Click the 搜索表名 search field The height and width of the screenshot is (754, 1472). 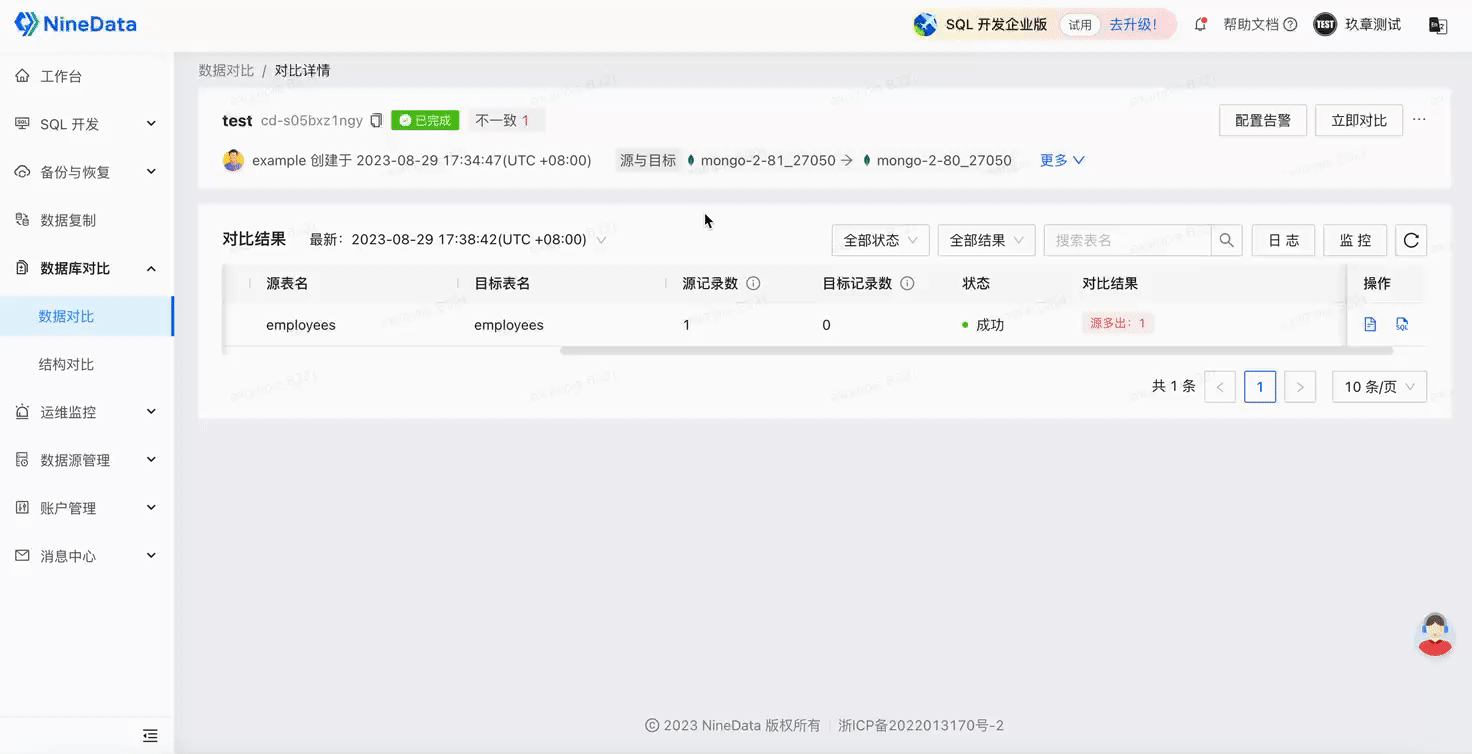pos(1128,240)
